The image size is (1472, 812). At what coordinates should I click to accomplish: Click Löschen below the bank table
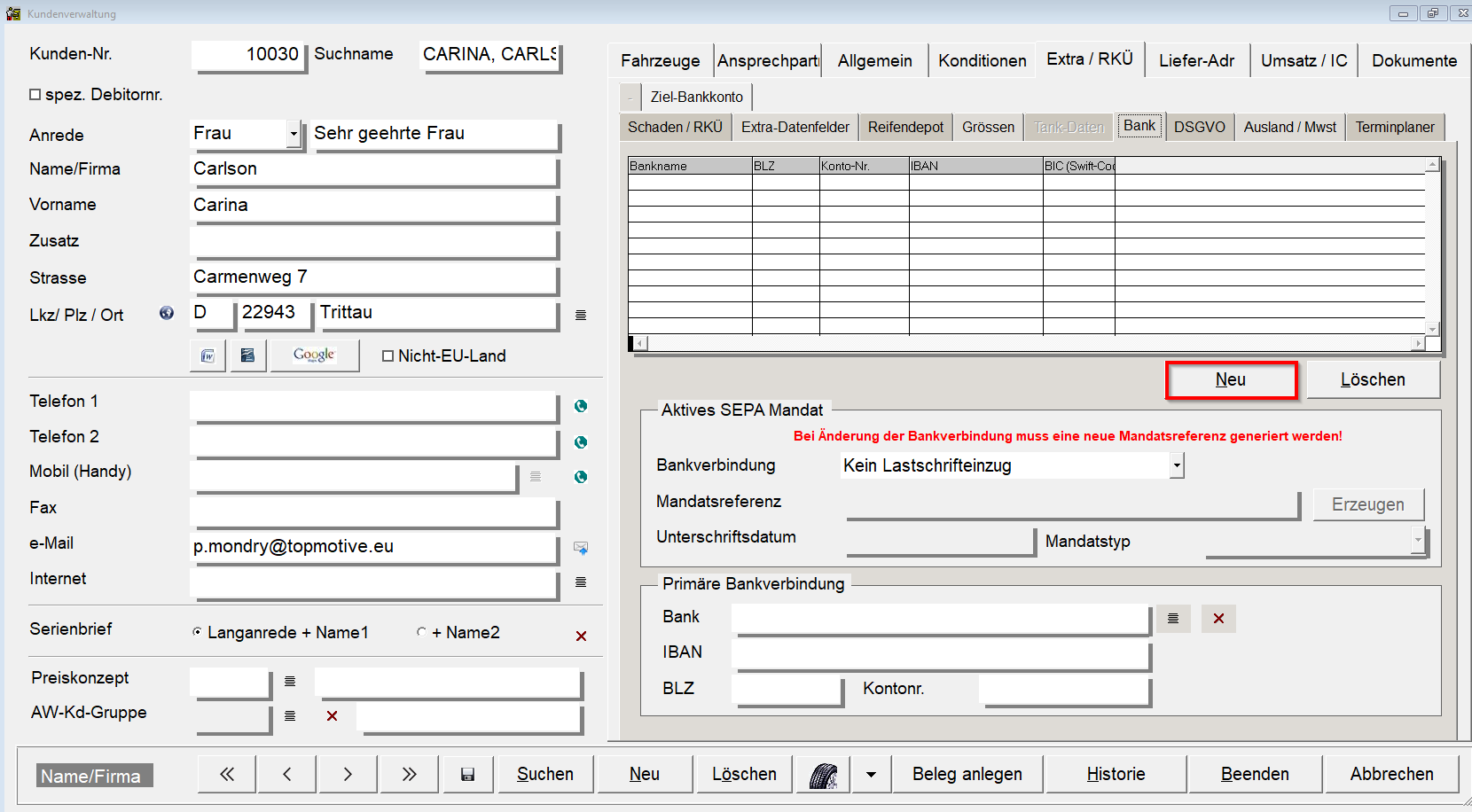(1373, 379)
